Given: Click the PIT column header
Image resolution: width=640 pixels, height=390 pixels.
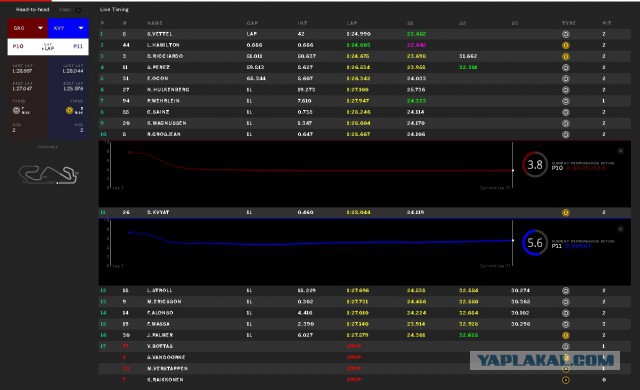Looking at the screenshot, I should point(607,23).
